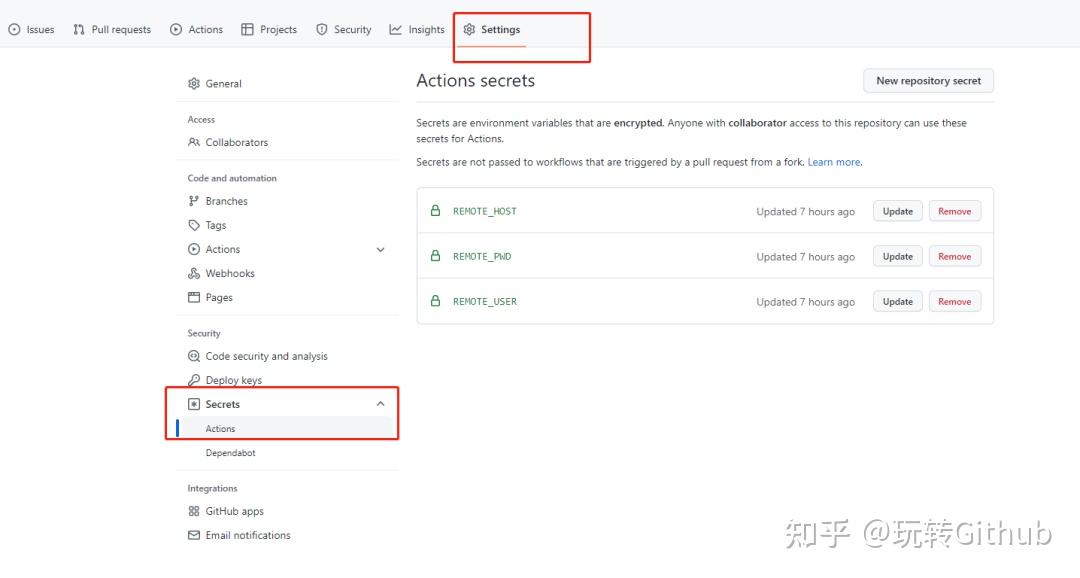
Task: Click the New repository secret button
Action: pyautogui.click(x=928, y=80)
